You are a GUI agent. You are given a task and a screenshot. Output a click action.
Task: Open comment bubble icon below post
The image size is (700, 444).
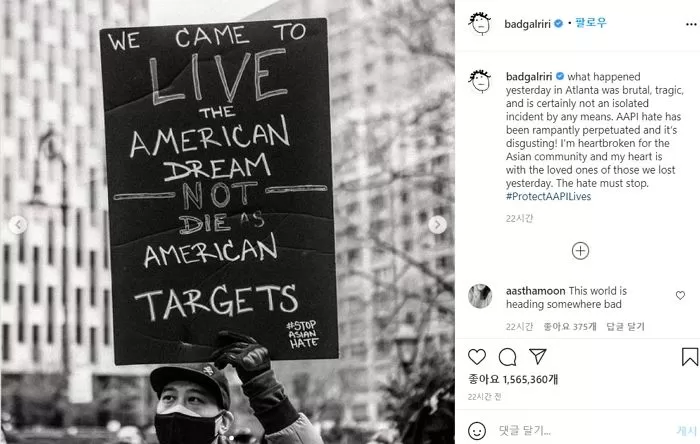pyautogui.click(x=508, y=357)
